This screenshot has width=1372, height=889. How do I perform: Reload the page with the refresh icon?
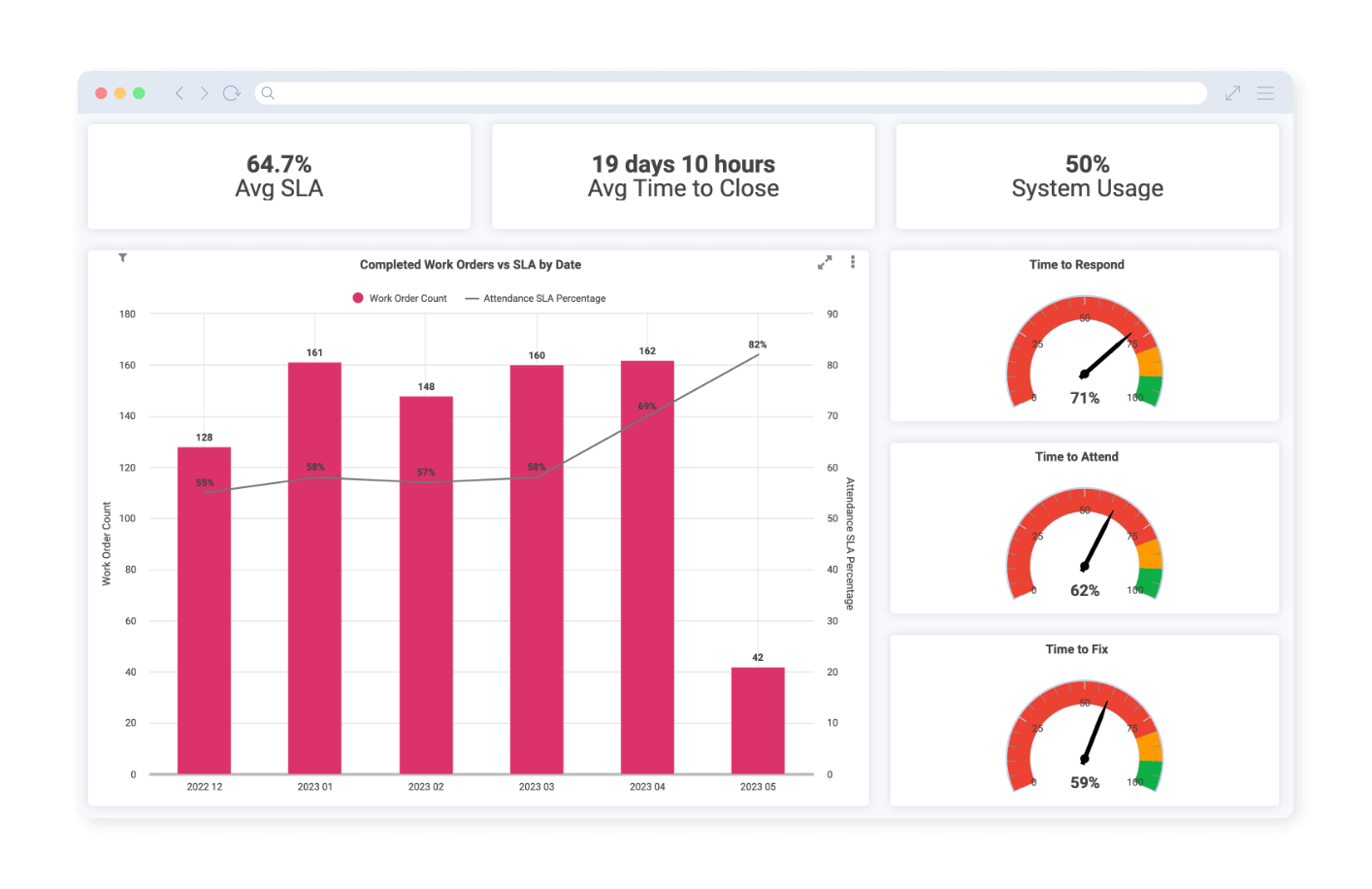[x=231, y=93]
